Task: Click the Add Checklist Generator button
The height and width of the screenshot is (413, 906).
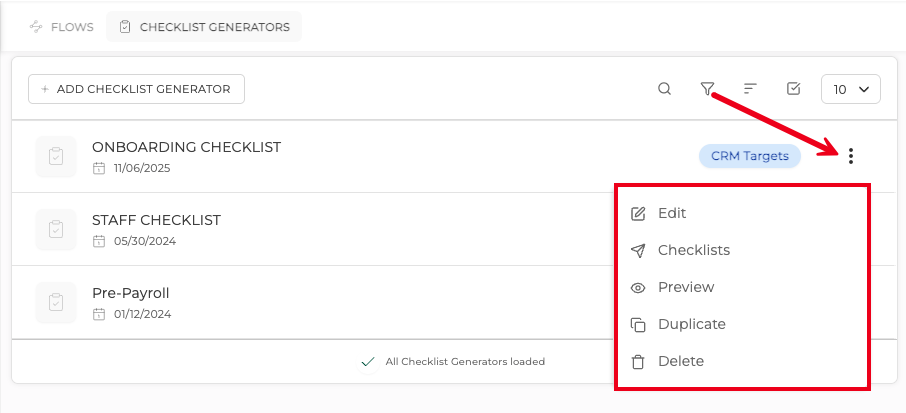Action: click(136, 89)
